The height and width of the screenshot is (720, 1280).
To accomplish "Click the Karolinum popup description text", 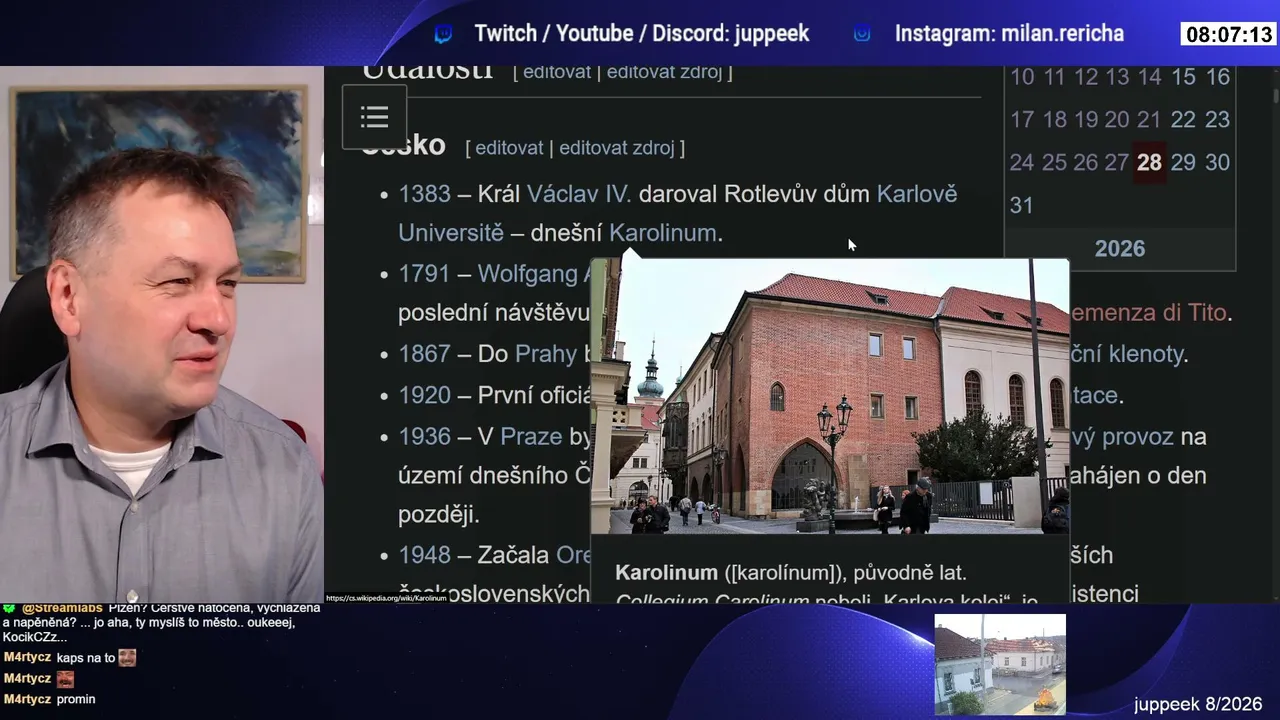I will (x=828, y=583).
